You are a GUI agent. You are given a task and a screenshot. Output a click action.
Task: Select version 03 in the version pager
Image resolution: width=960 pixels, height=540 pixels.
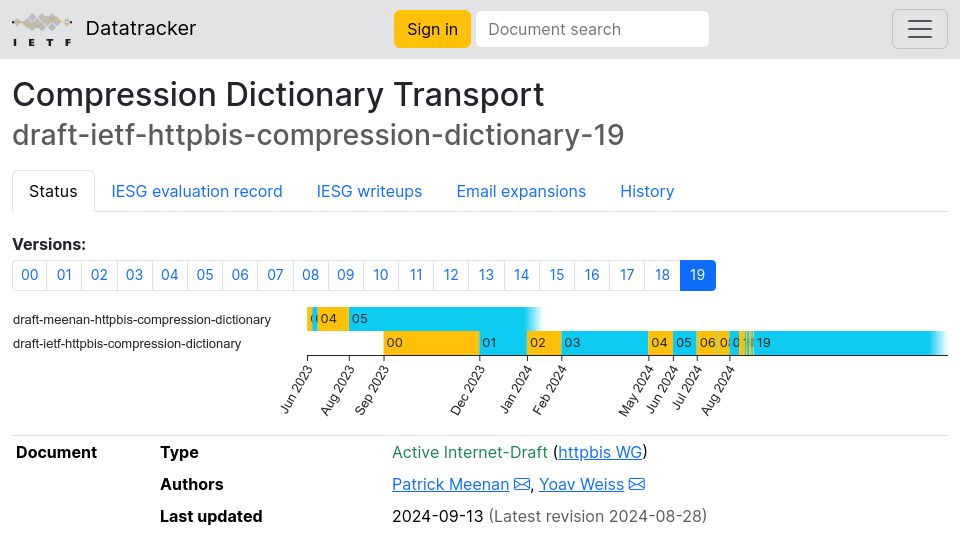pos(135,275)
